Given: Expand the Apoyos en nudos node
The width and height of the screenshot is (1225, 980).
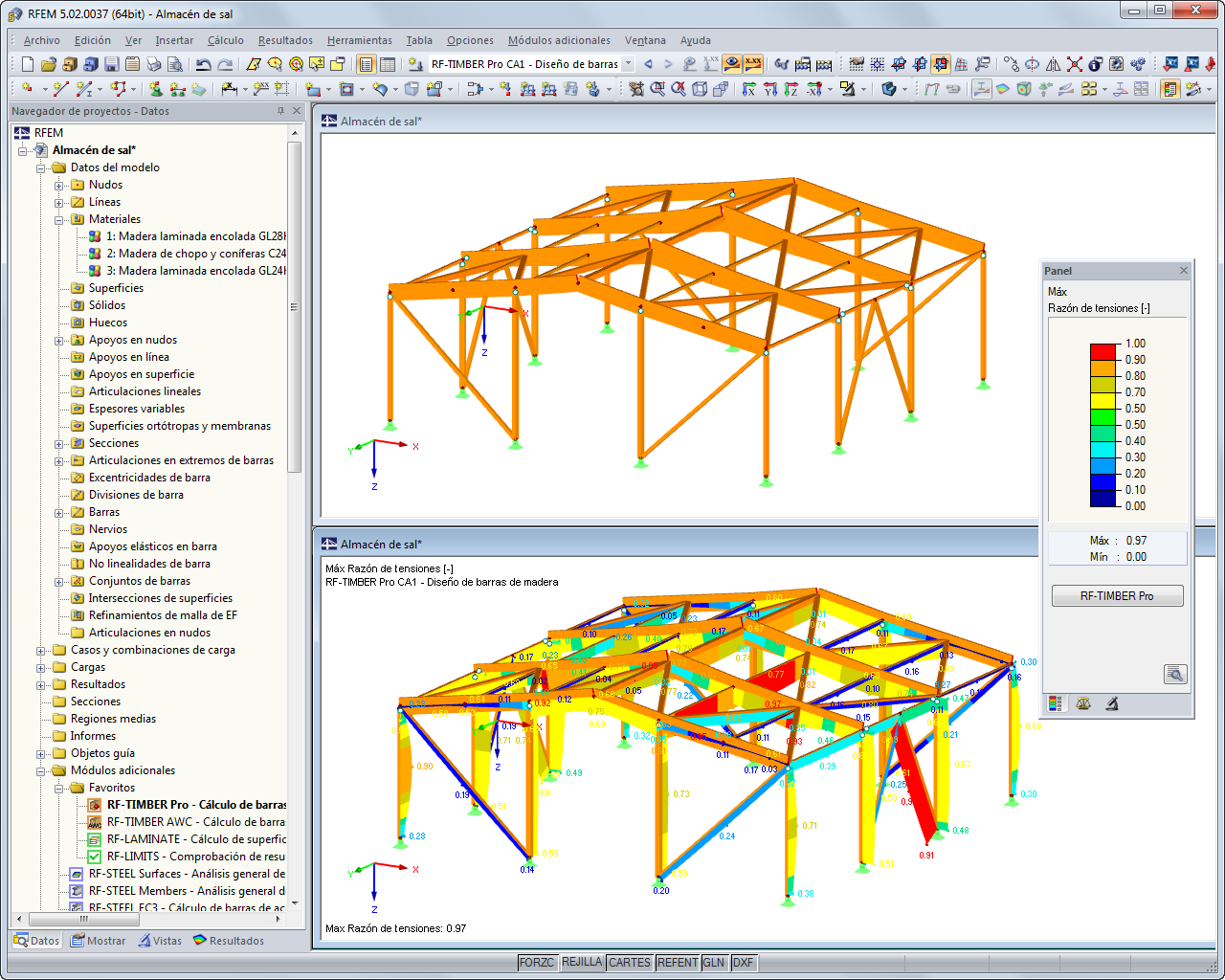Looking at the screenshot, I should coord(59,340).
